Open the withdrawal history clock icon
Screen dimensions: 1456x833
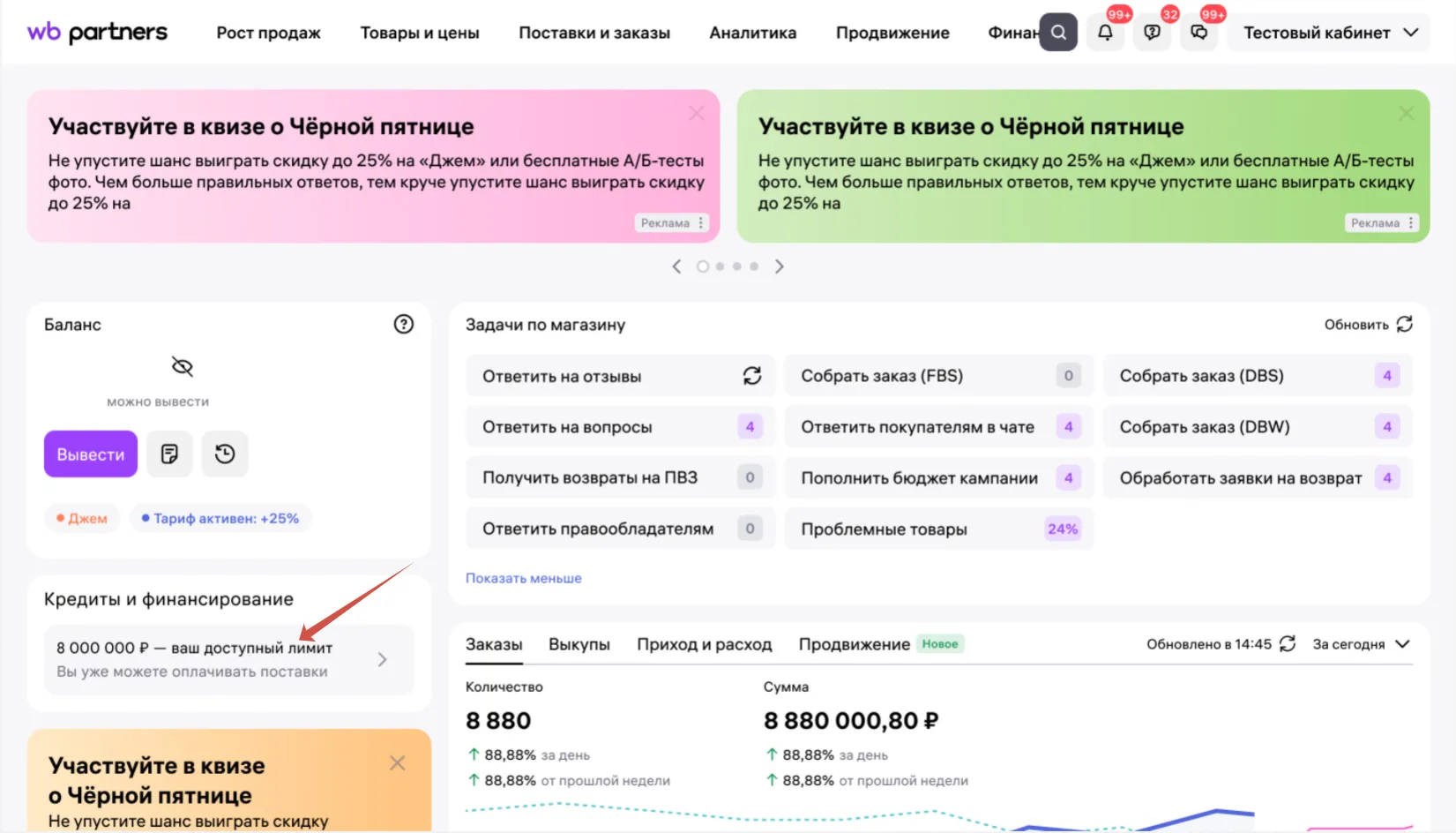click(225, 454)
